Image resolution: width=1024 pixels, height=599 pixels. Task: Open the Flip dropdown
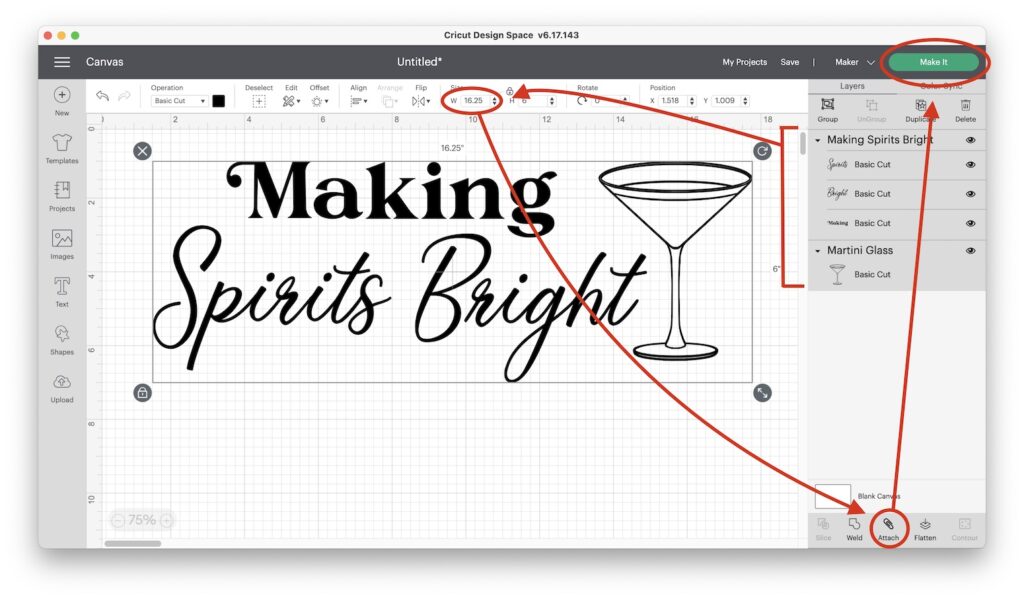click(x=421, y=101)
